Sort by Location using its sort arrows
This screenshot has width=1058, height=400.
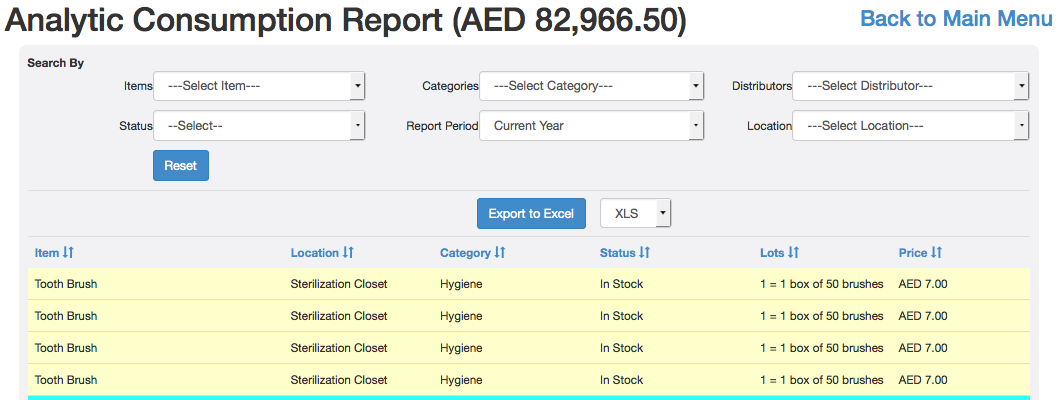pyautogui.click(x=348, y=253)
